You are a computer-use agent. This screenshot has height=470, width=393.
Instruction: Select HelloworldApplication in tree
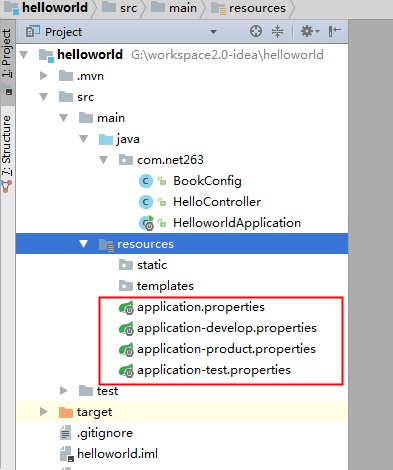click(237, 223)
